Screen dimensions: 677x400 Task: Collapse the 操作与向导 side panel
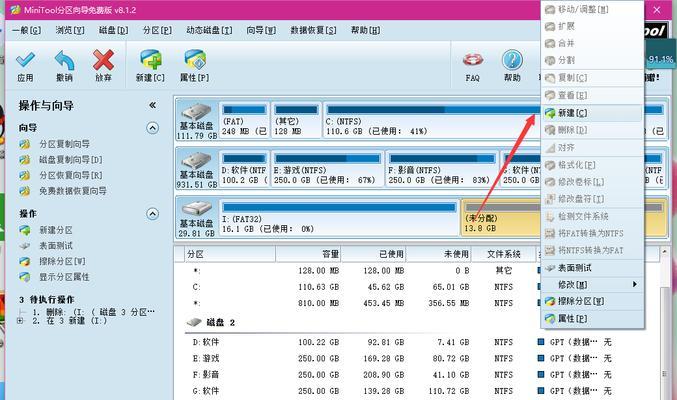(x=152, y=105)
